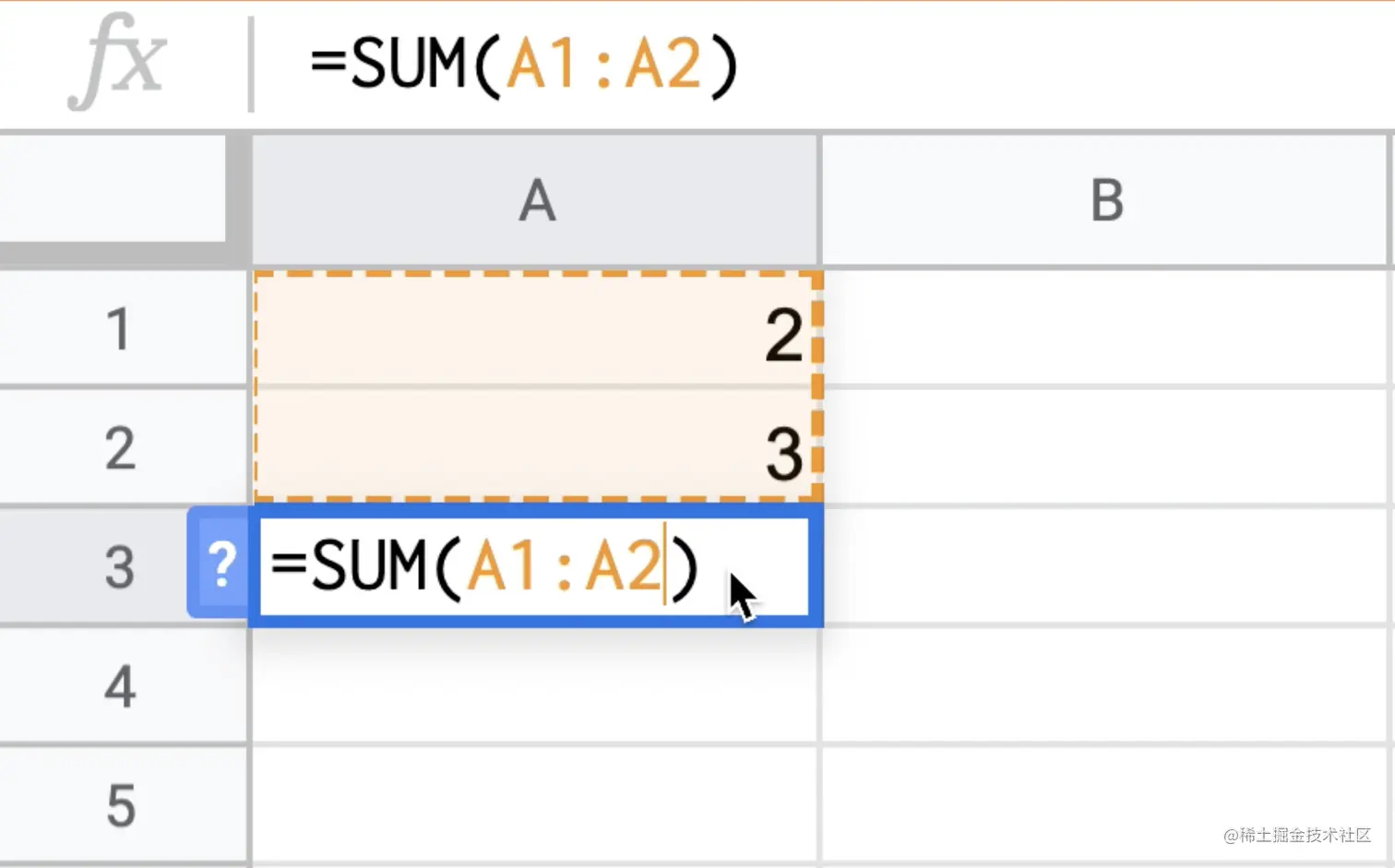The width and height of the screenshot is (1395, 868).
Task: Click the select-all corner box
Action: tap(114, 188)
